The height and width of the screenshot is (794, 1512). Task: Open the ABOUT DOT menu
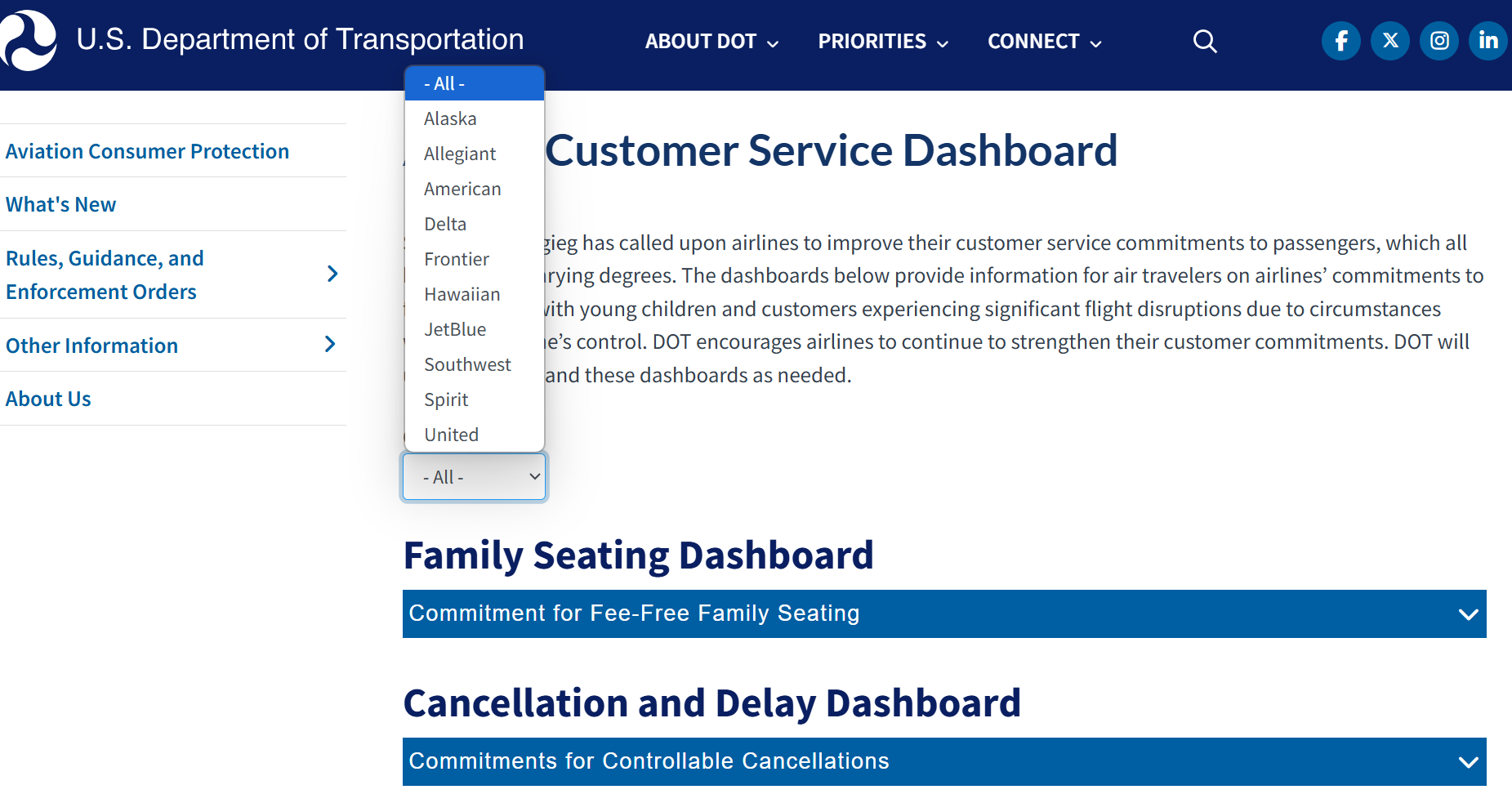711,42
